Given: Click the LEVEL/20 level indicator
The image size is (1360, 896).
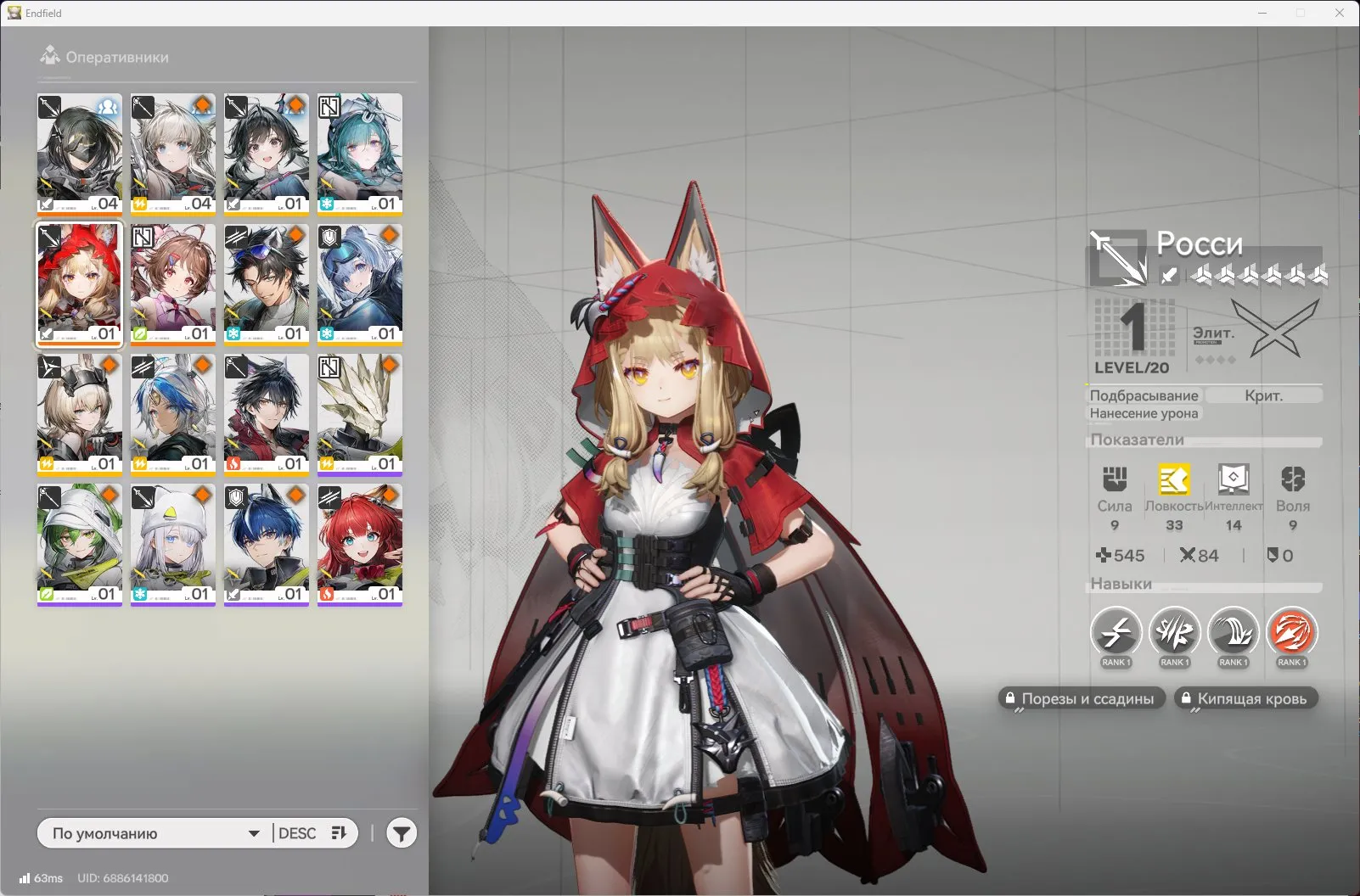Looking at the screenshot, I should [x=1132, y=337].
